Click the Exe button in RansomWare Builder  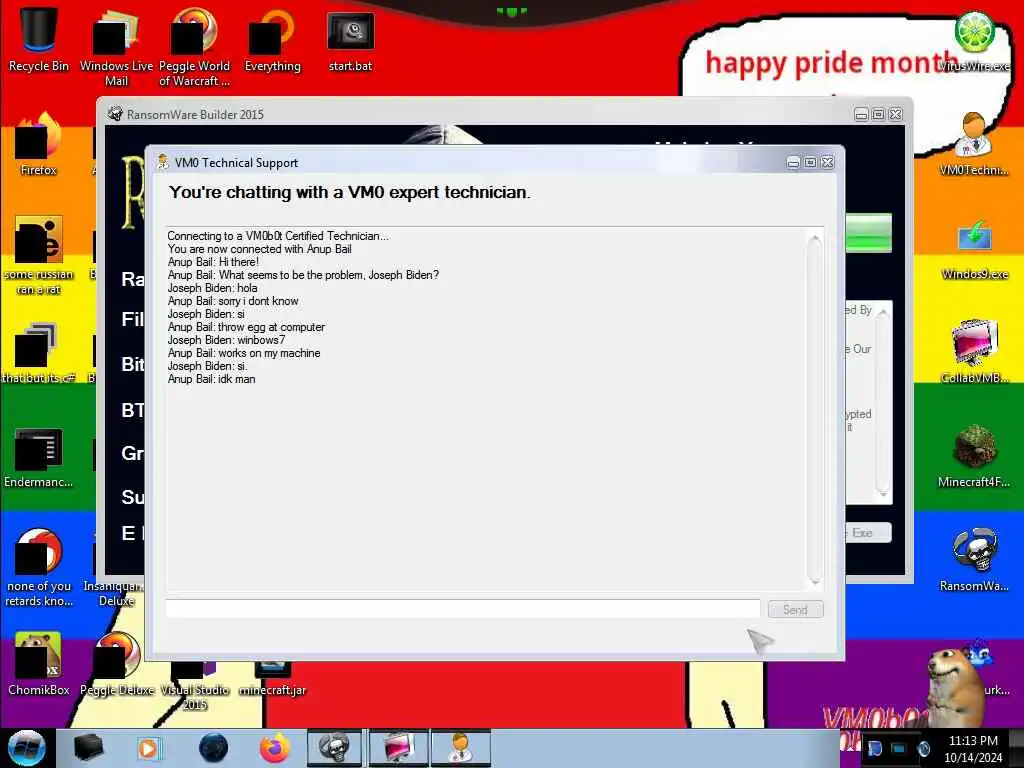tap(869, 533)
